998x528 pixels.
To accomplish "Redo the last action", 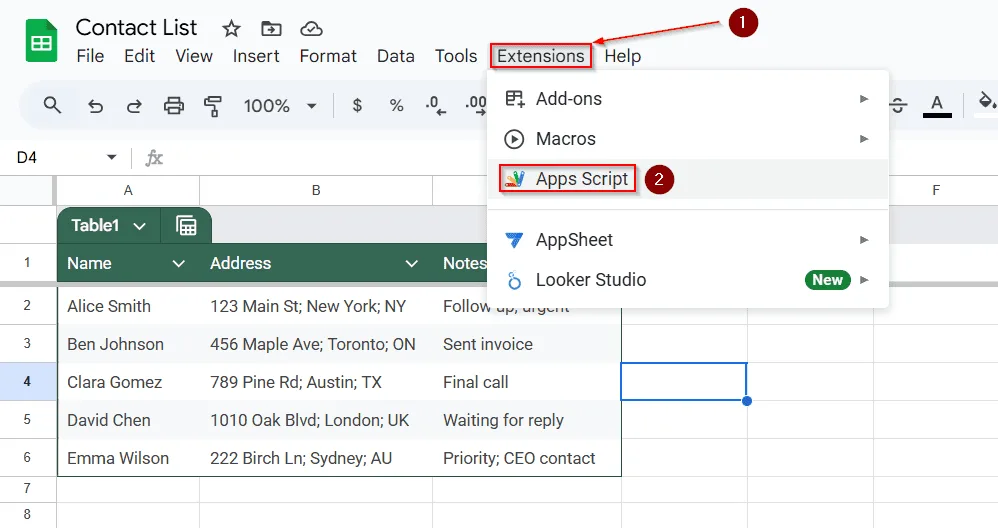I will point(134,106).
